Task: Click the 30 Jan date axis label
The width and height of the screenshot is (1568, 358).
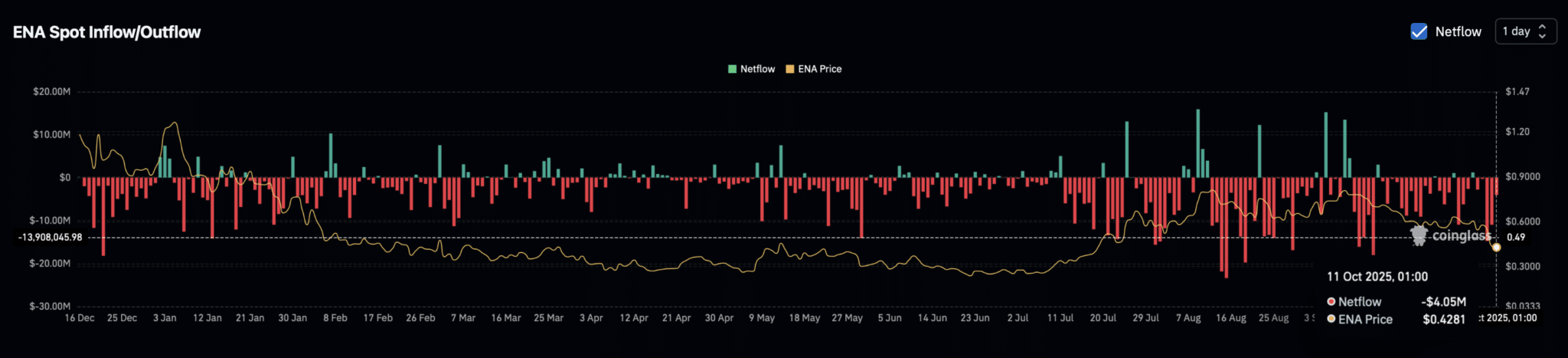Action: (292, 318)
